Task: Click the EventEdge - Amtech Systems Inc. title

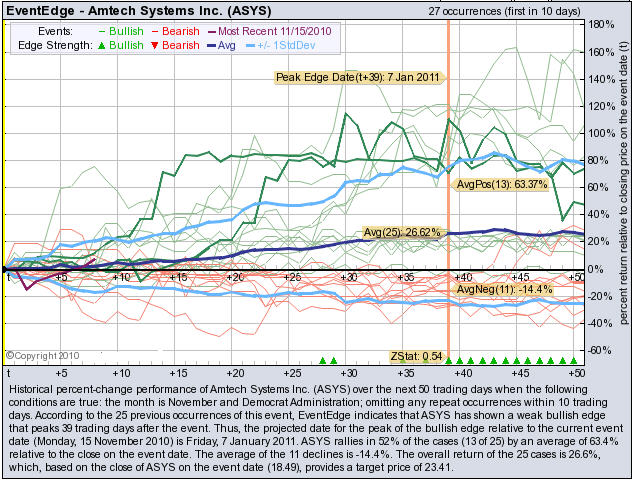Action: (119, 11)
